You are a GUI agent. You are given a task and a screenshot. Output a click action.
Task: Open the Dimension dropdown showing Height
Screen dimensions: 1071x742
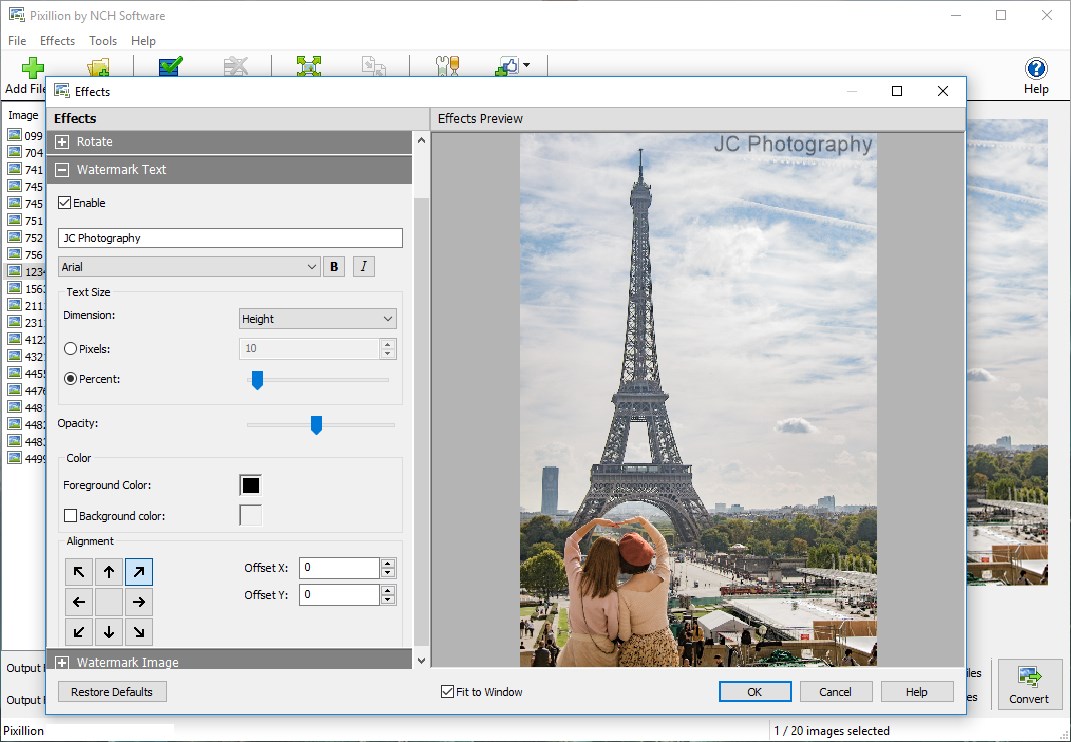(317, 318)
